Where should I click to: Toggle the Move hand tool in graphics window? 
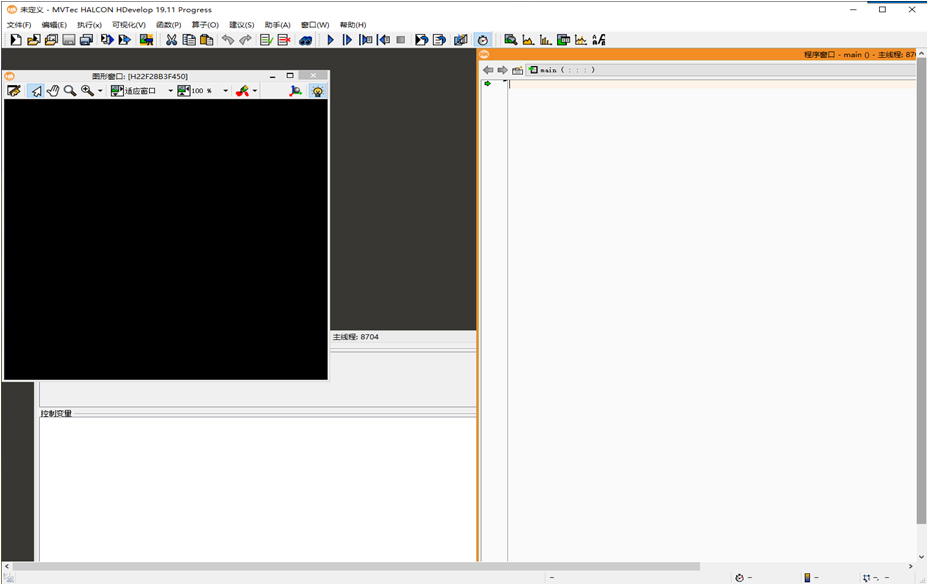click(x=53, y=91)
